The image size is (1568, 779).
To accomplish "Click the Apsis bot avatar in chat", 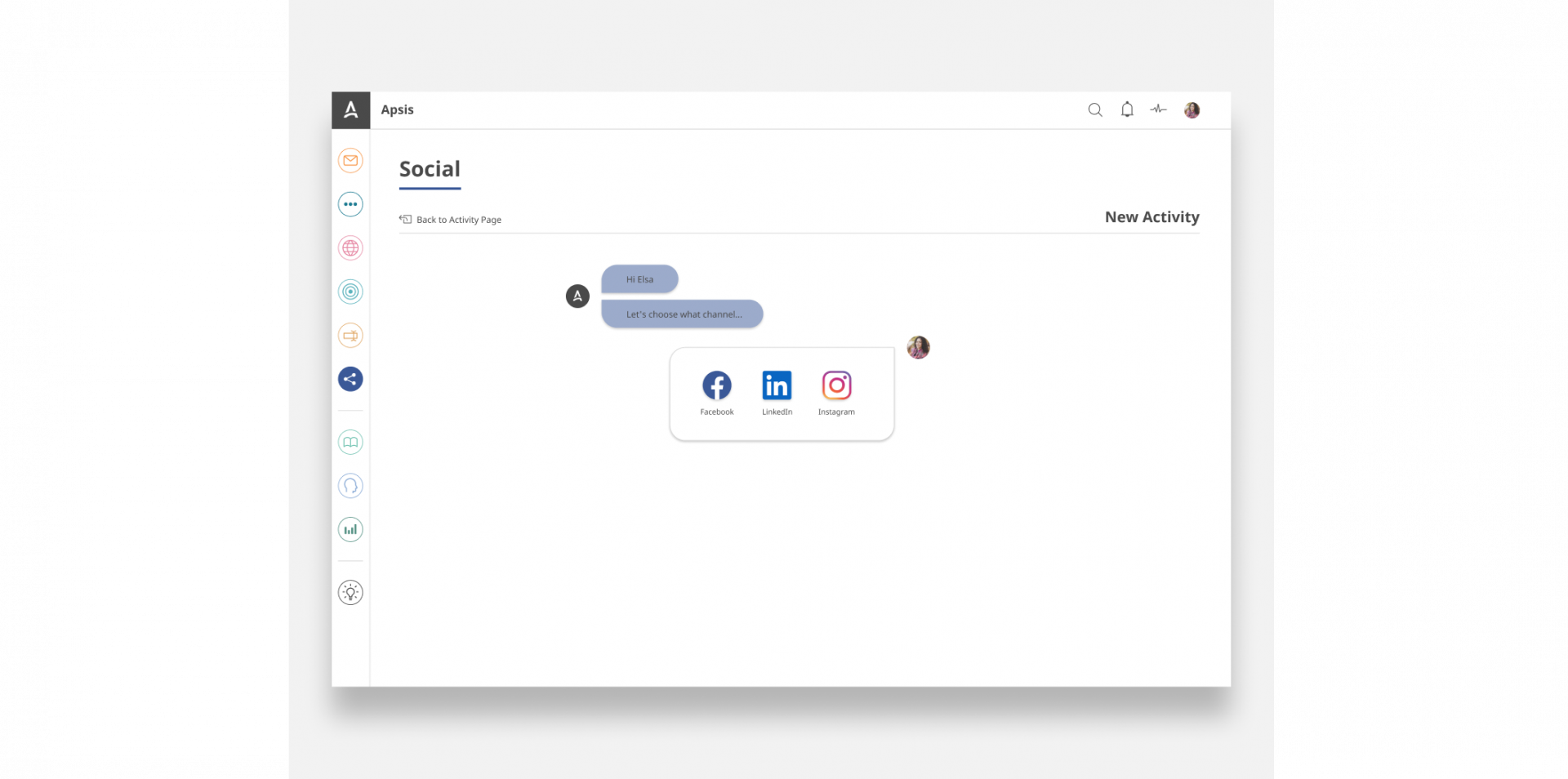I will tap(577, 296).
